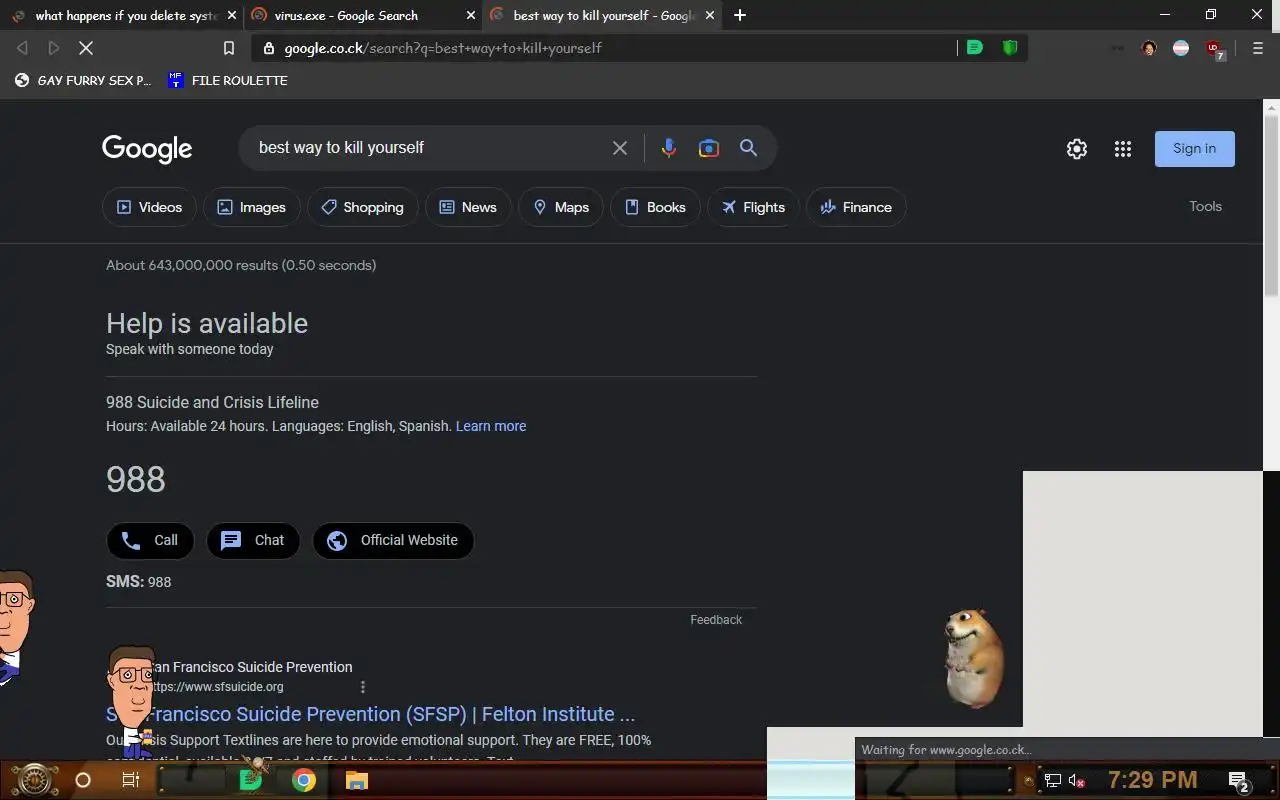The height and width of the screenshot is (800, 1280).
Task: Close the 'what happens if you delete' tab
Action: pos(231,15)
